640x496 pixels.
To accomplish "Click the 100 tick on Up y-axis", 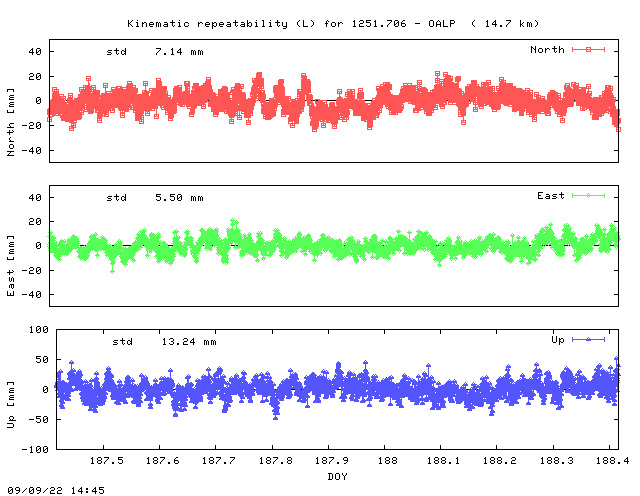I will click(x=38, y=329).
